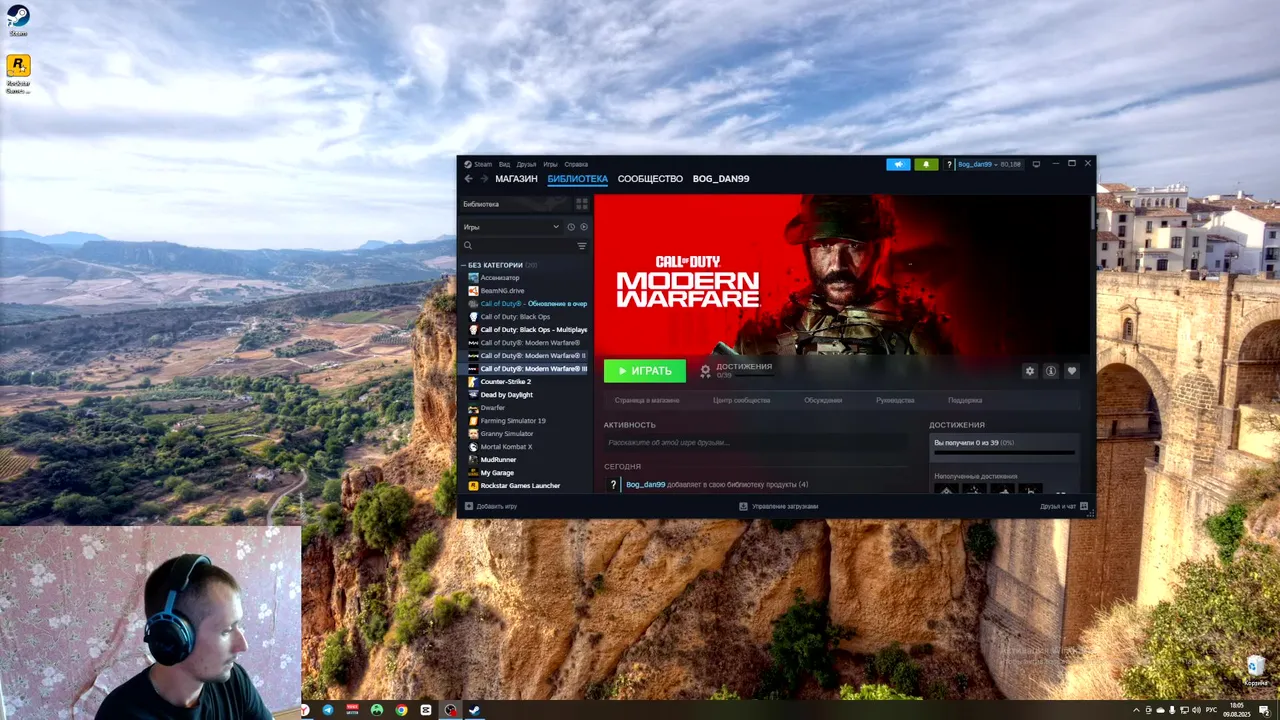Click the Steam taskbar icon
The height and width of the screenshot is (720, 1280).
475,710
